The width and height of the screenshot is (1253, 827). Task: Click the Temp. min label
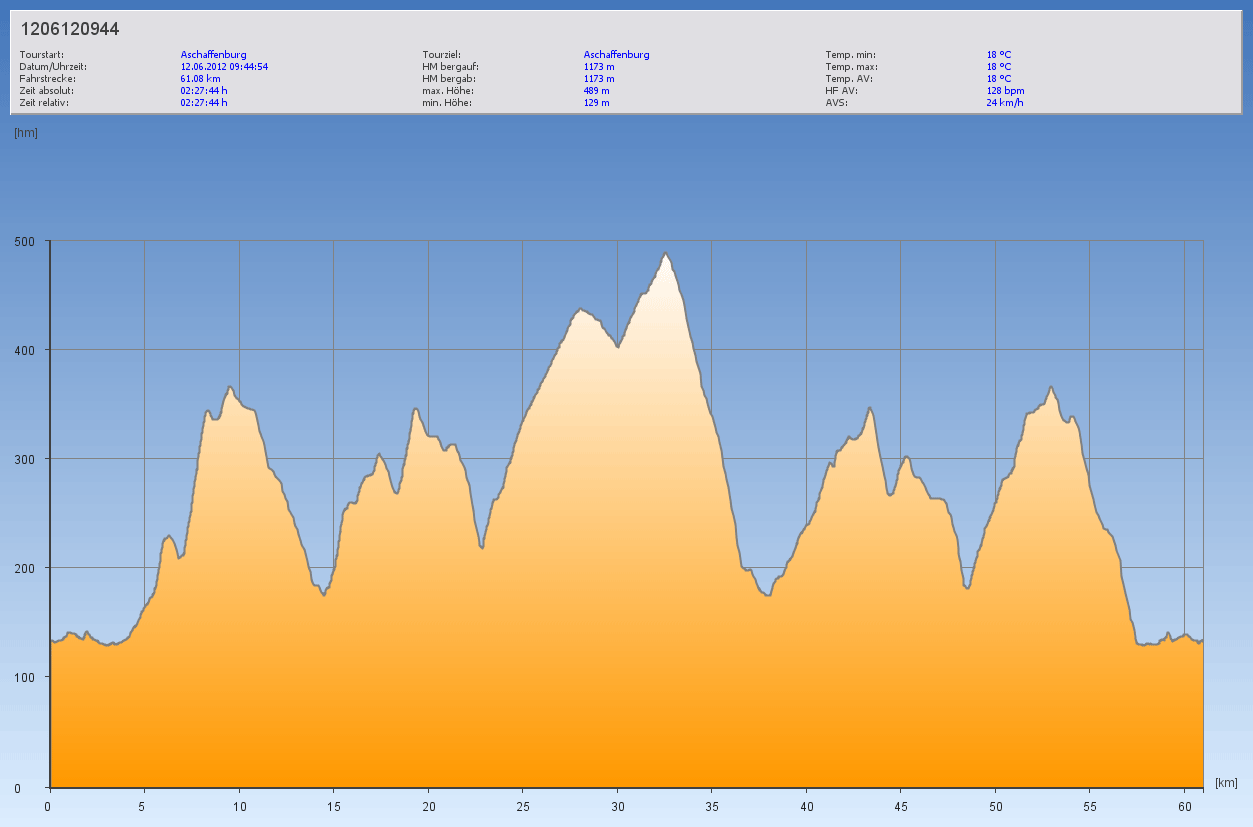click(850, 55)
